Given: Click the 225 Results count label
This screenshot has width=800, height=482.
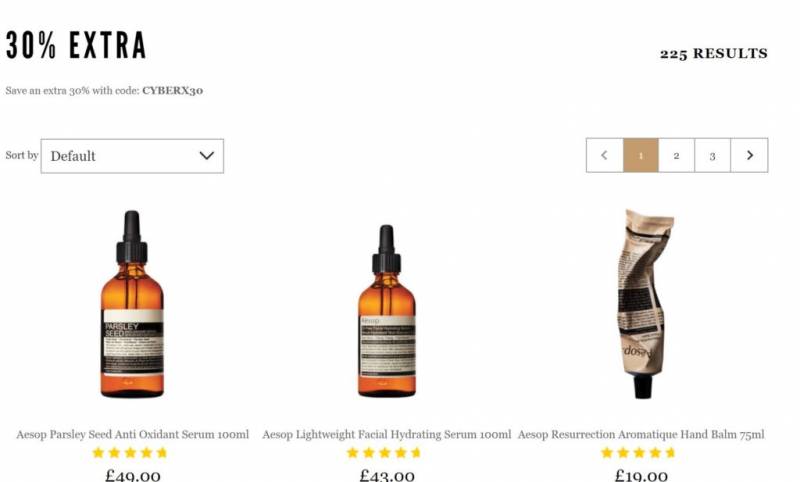Looking at the screenshot, I should coord(714,54).
